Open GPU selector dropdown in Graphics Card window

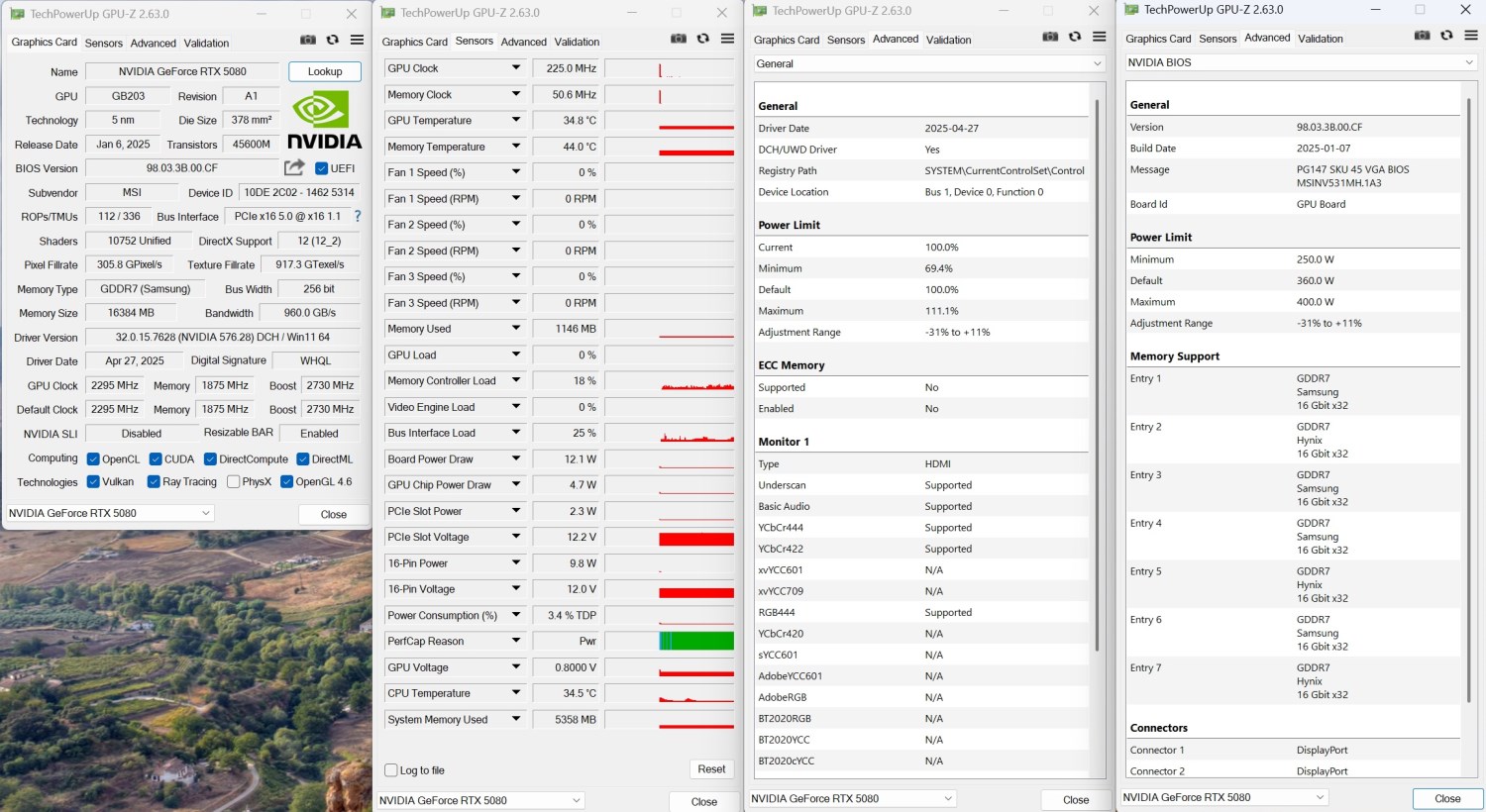pyautogui.click(x=109, y=513)
